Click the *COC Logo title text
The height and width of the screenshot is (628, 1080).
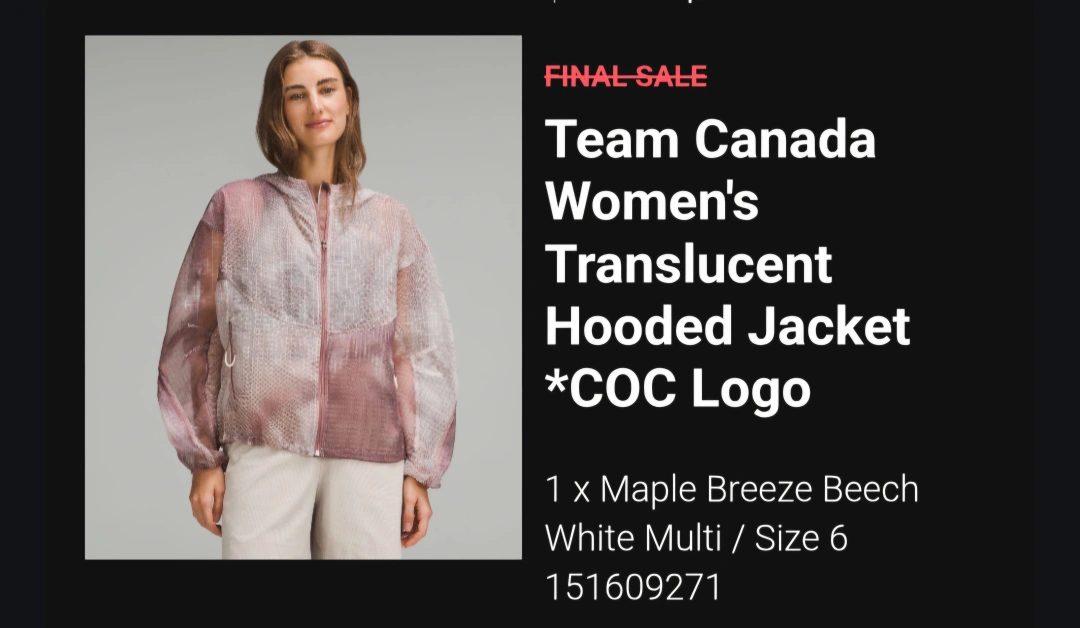coord(678,388)
